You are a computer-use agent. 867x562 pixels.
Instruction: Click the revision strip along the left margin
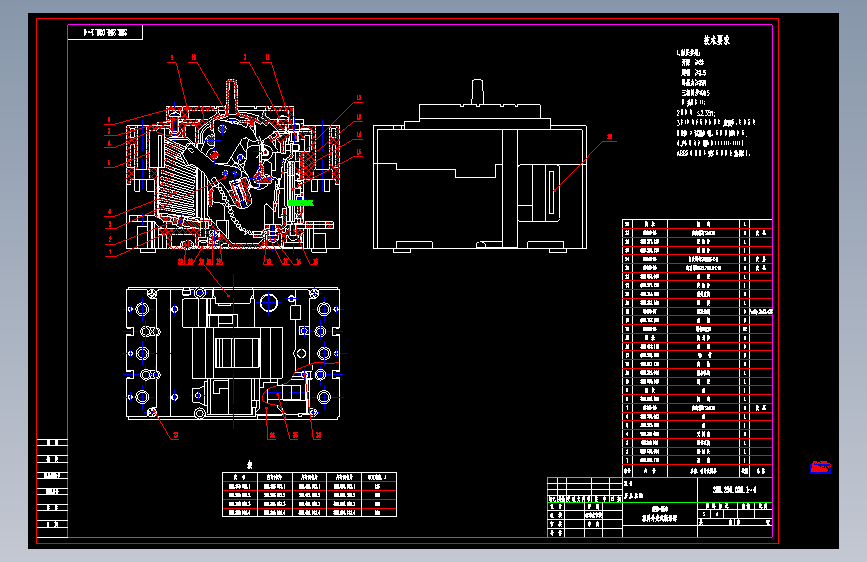click(52, 487)
